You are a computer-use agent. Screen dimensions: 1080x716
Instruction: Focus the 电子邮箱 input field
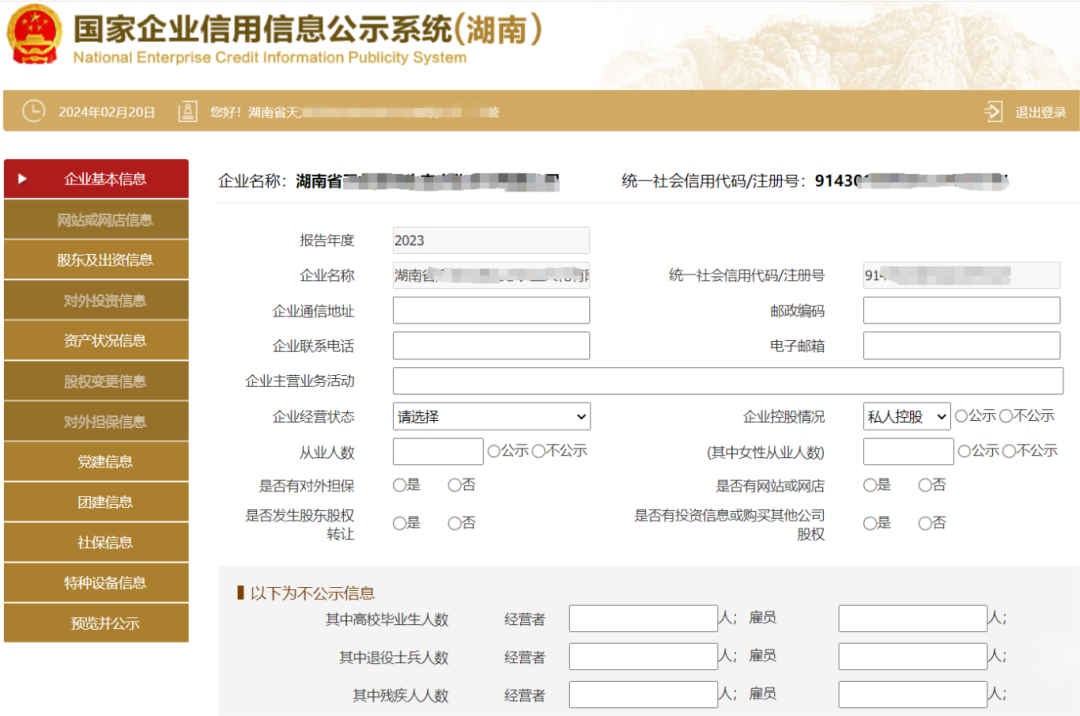point(962,346)
